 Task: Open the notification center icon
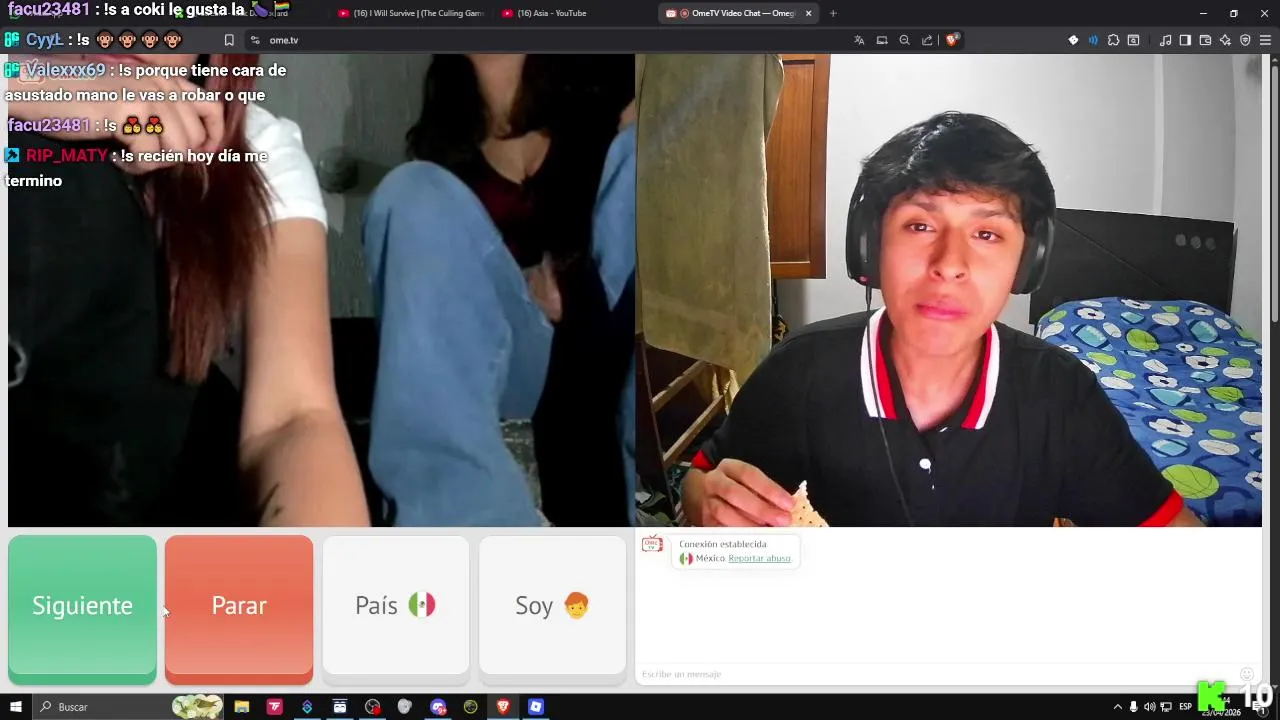(1259, 708)
